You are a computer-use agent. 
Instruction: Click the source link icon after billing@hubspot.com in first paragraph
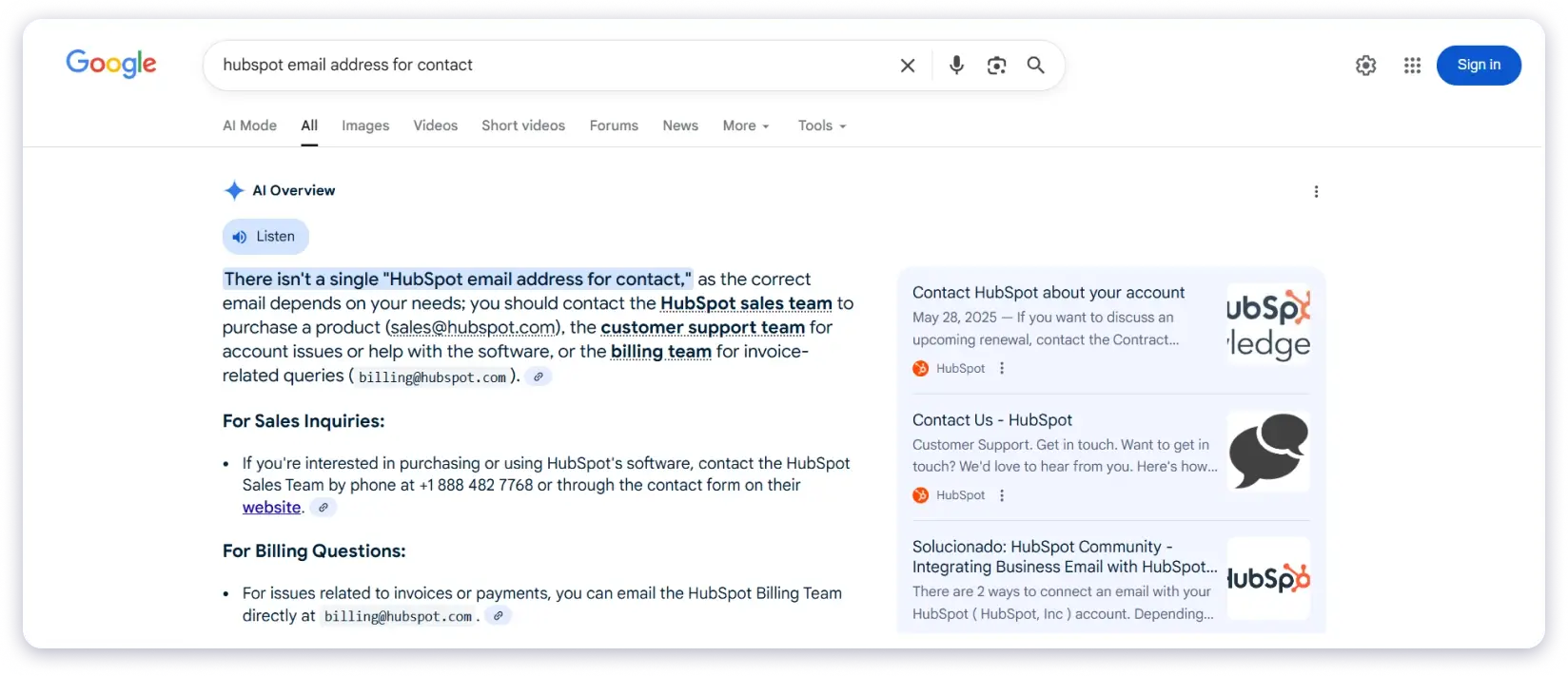point(539,377)
